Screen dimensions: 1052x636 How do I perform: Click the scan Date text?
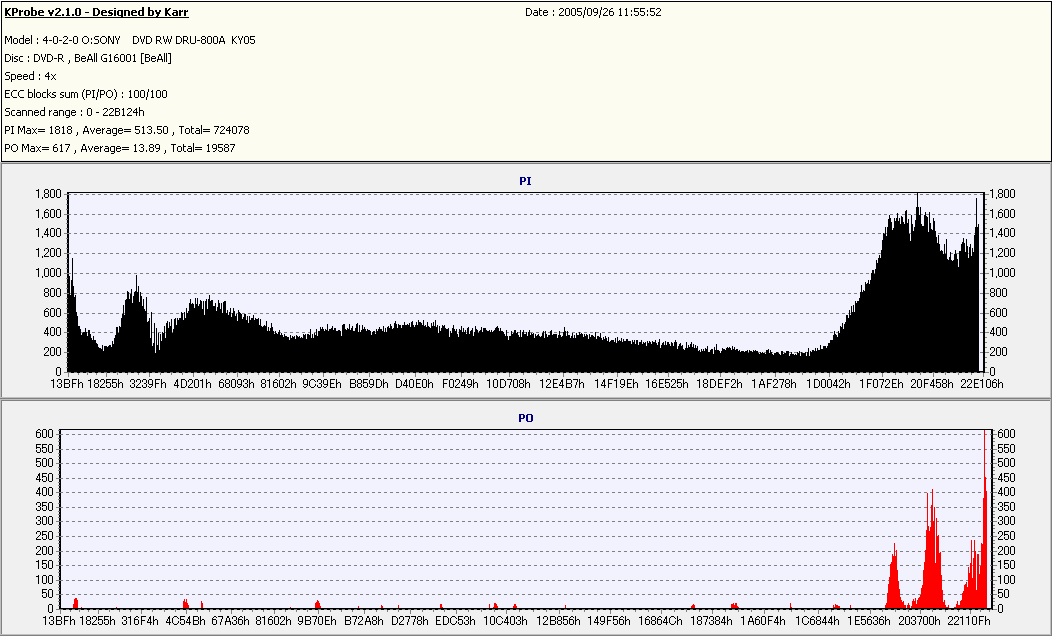(593, 12)
